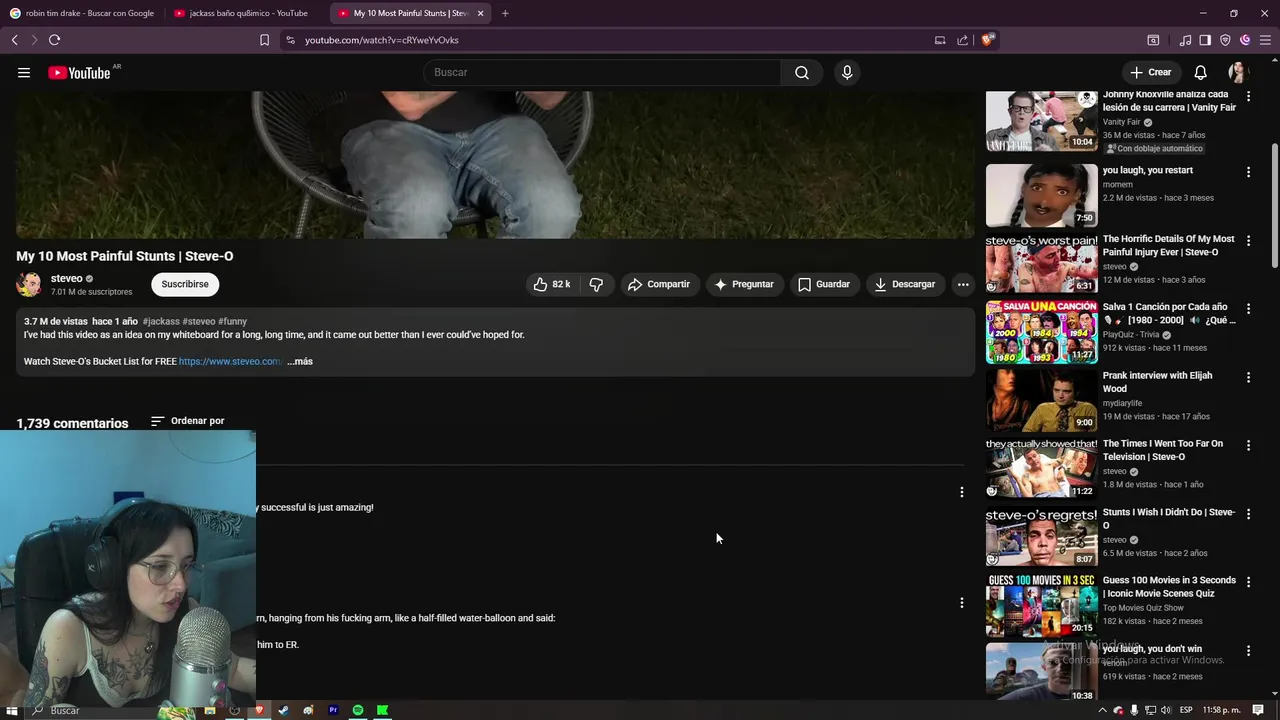Image resolution: width=1280 pixels, height=720 pixels.
Task: Save video with Guardar
Action: (x=824, y=284)
